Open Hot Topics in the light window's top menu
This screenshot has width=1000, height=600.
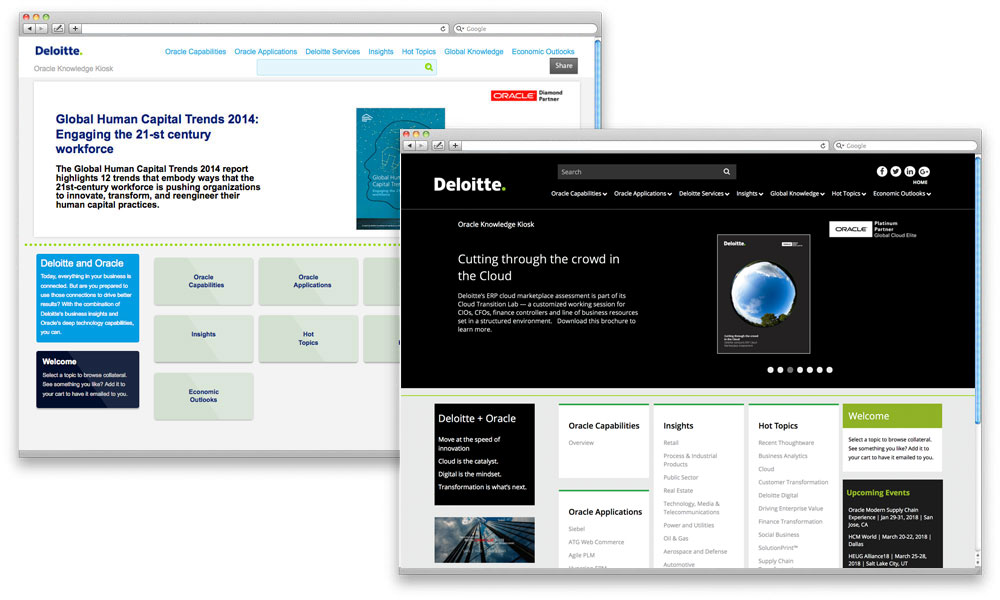pyautogui.click(x=419, y=52)
